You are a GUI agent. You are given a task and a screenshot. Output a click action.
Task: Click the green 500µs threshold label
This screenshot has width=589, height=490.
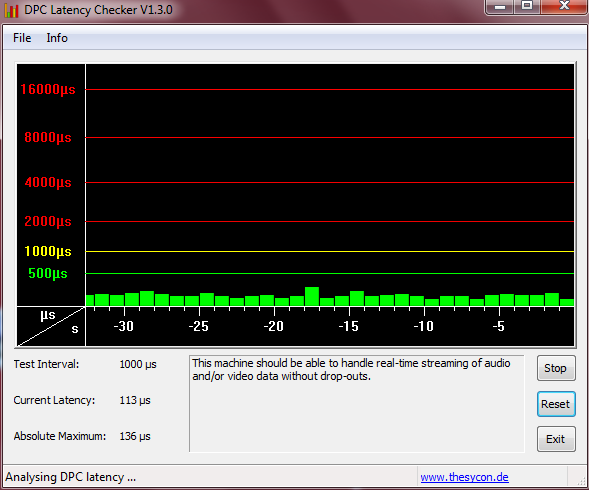click(48, 273)
